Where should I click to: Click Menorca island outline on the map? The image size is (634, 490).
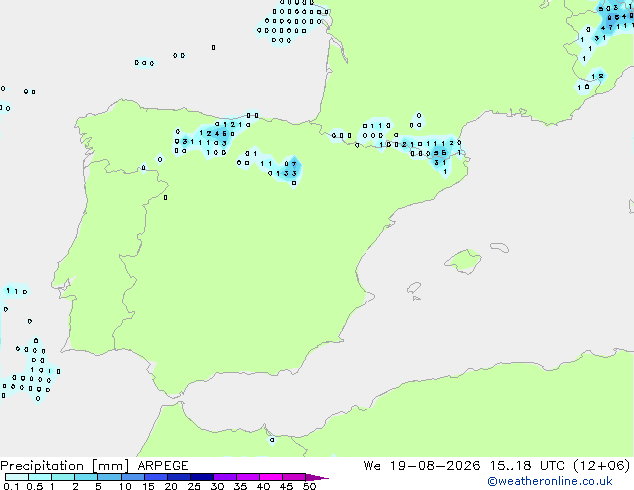(500, 247)
